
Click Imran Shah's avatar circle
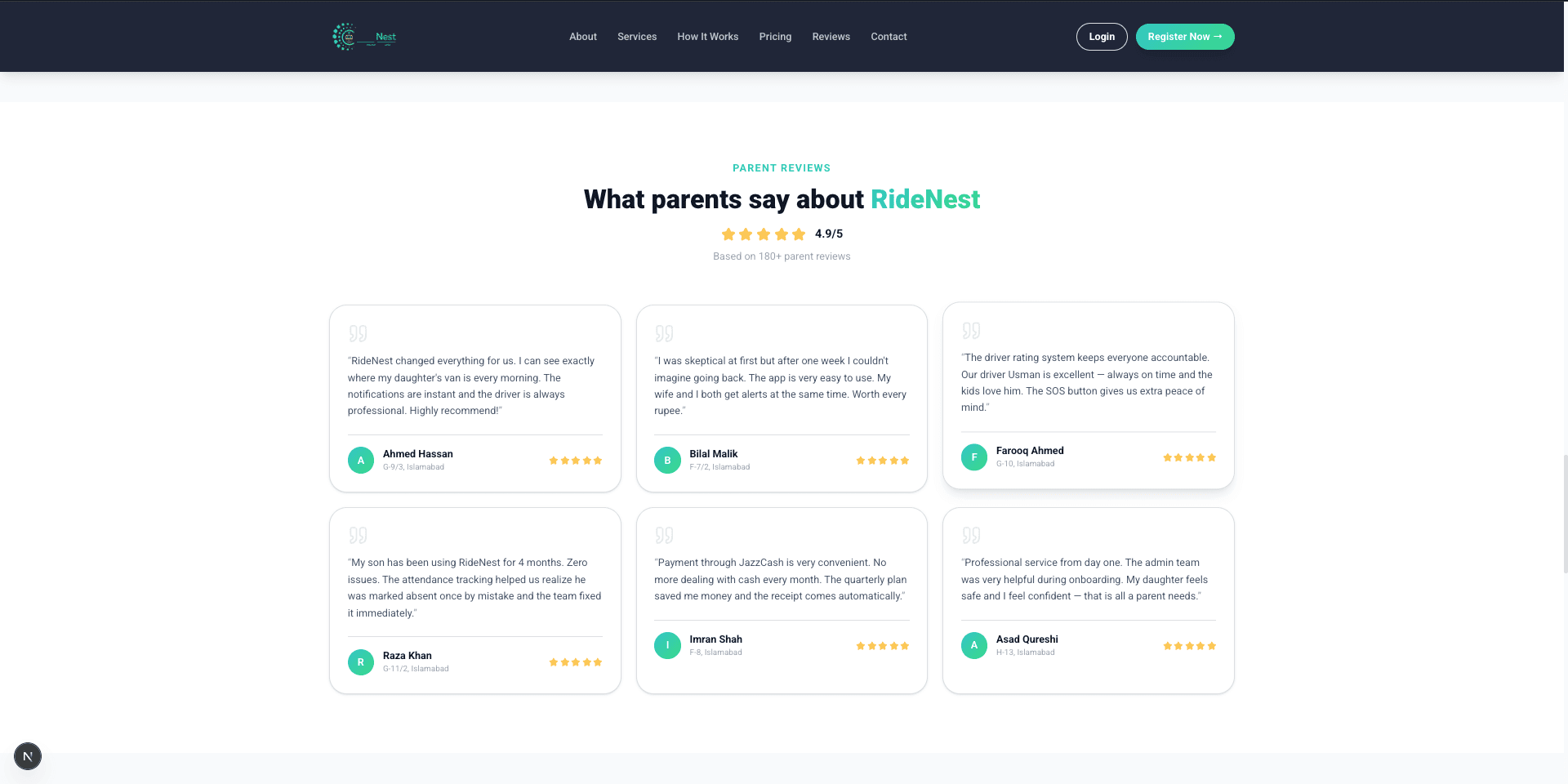667,646
